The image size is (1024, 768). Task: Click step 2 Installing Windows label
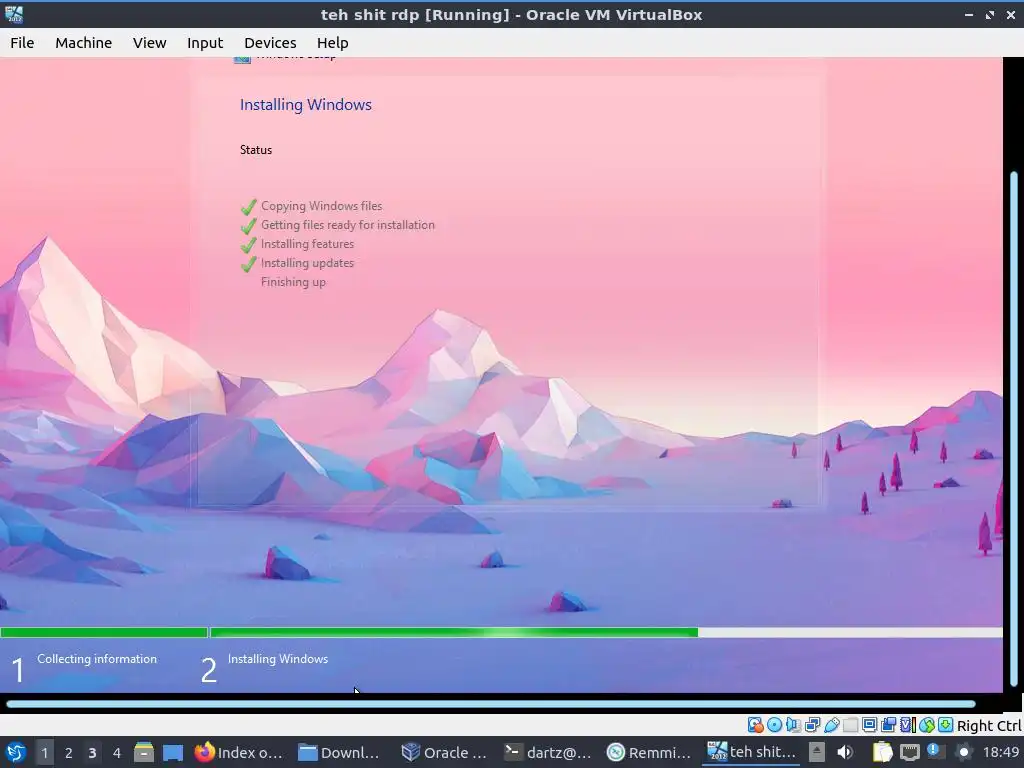(278, 659)
